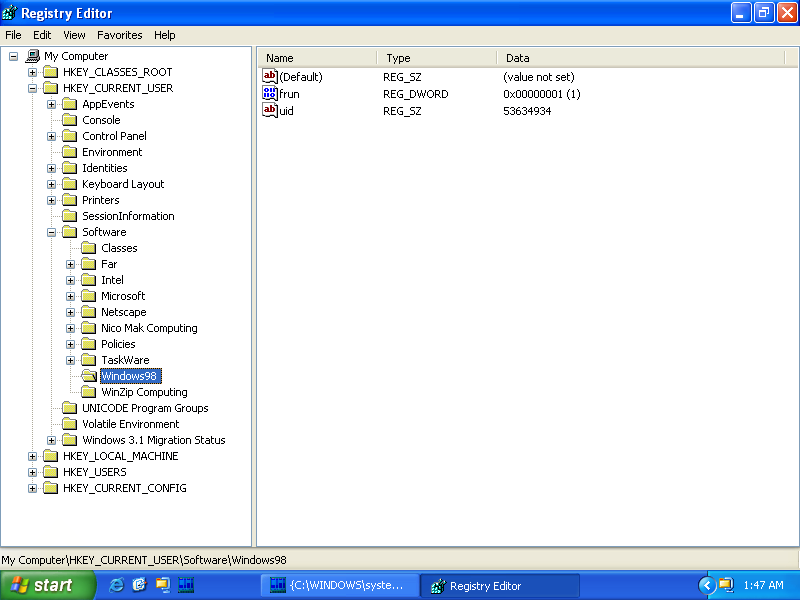Expand the Printers key
800x600 pixels.
[x=52, y=201]
